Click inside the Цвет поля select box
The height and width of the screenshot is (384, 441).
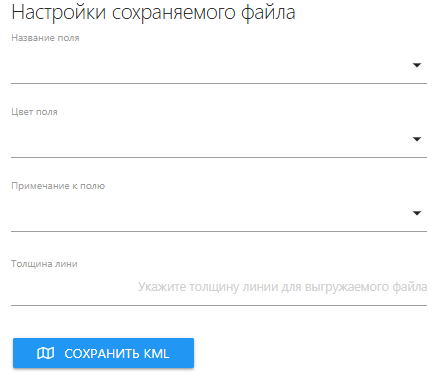[x=219, y=139]
